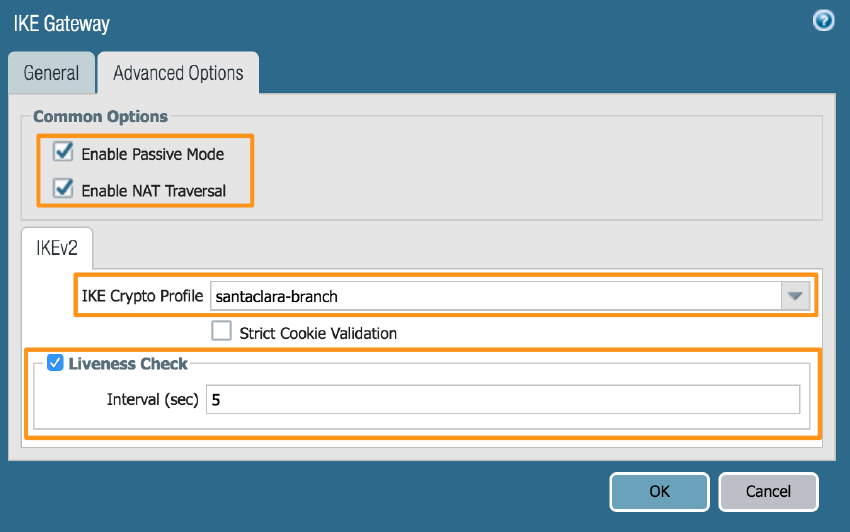Enable the Strict Cookie Validation checkbox
The image size is (850, 532).
222,332
